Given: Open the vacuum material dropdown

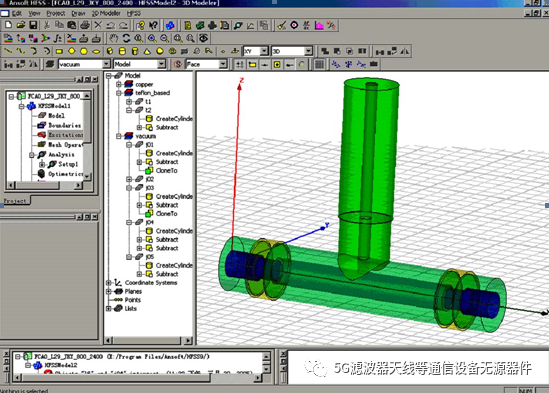Looking at the screenshot, I should 106,64.
